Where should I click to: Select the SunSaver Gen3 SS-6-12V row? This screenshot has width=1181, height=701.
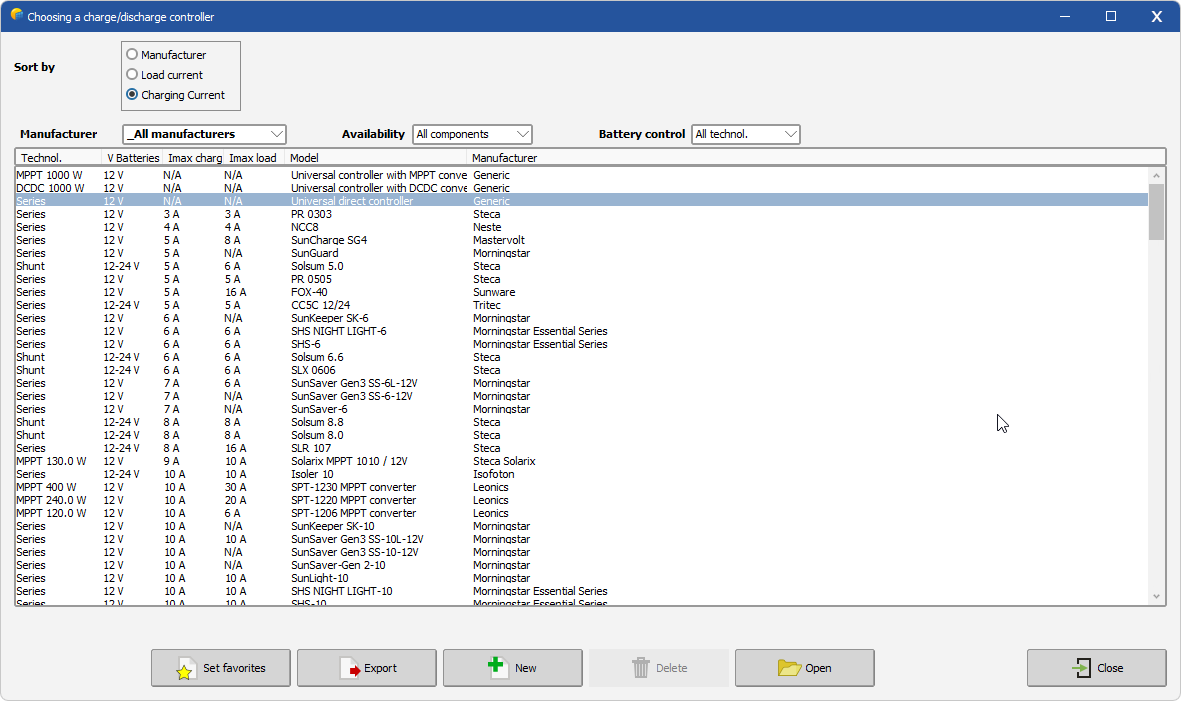pos(581,396)
